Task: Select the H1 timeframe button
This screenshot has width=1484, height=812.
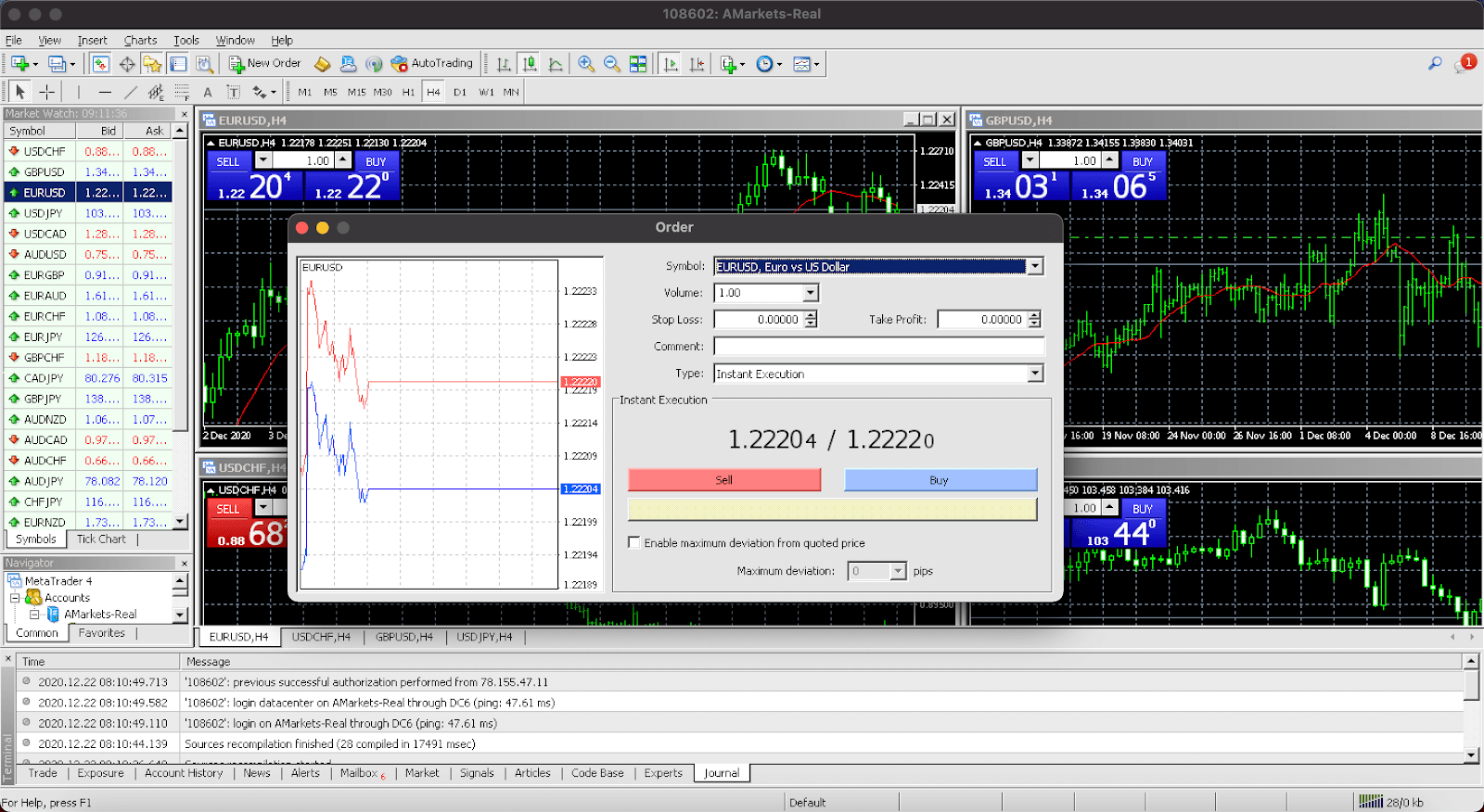Action: 408,92
